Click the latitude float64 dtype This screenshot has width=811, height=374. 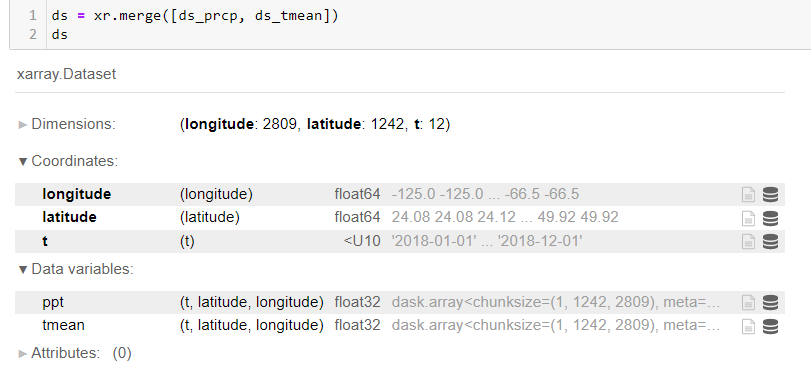357,217
